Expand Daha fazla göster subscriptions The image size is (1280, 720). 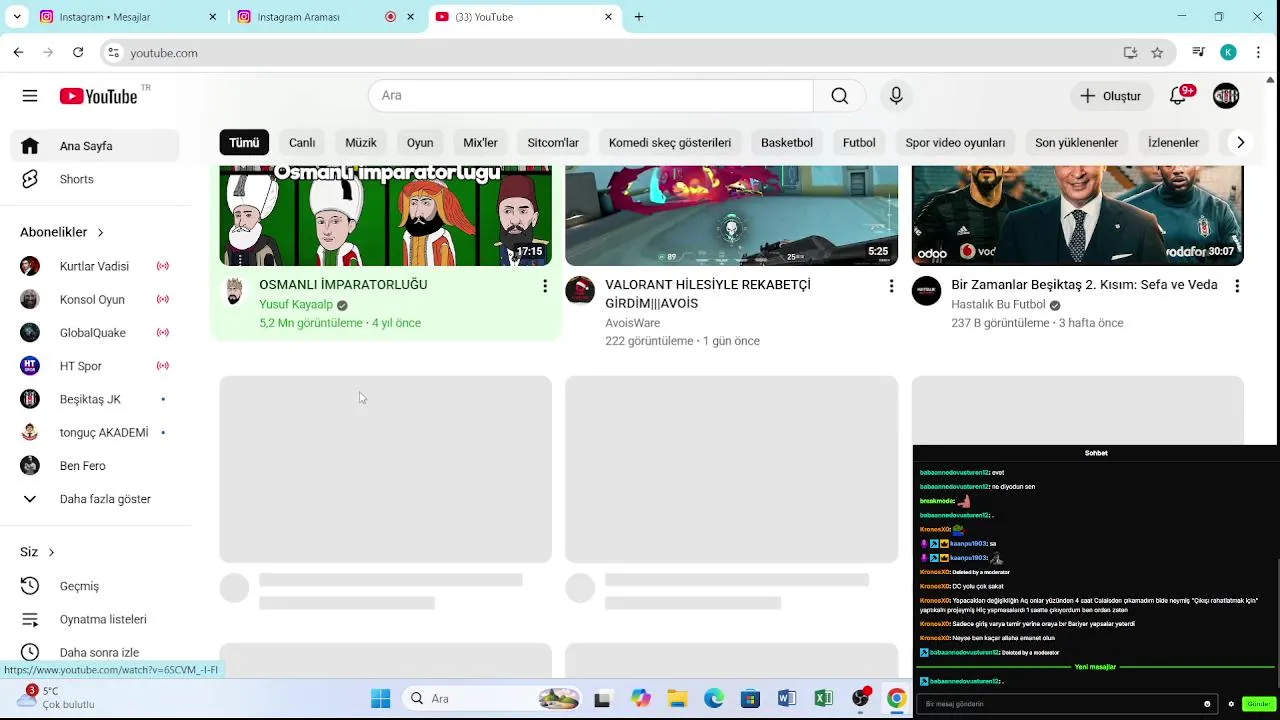point(95,499)
